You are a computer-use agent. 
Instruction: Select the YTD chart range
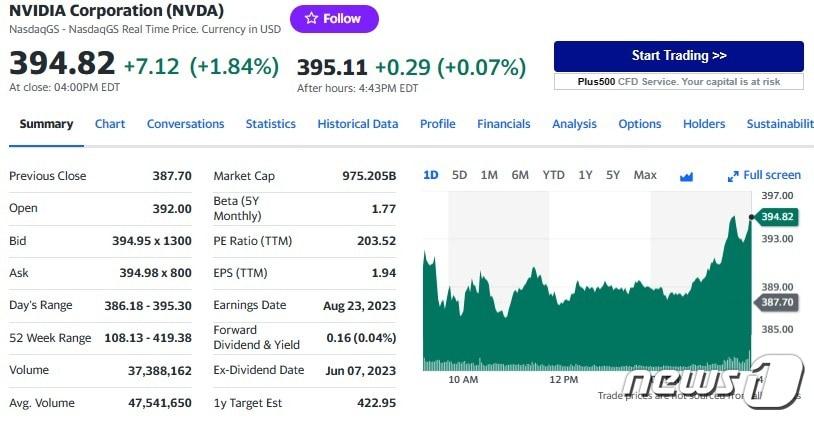coord(553,175)
